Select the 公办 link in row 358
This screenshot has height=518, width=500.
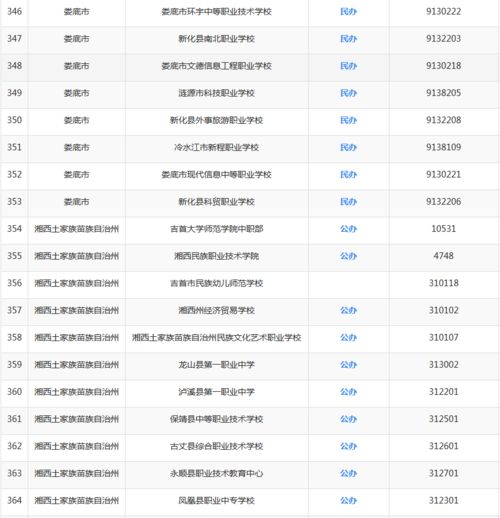click(x=348, y=338)
